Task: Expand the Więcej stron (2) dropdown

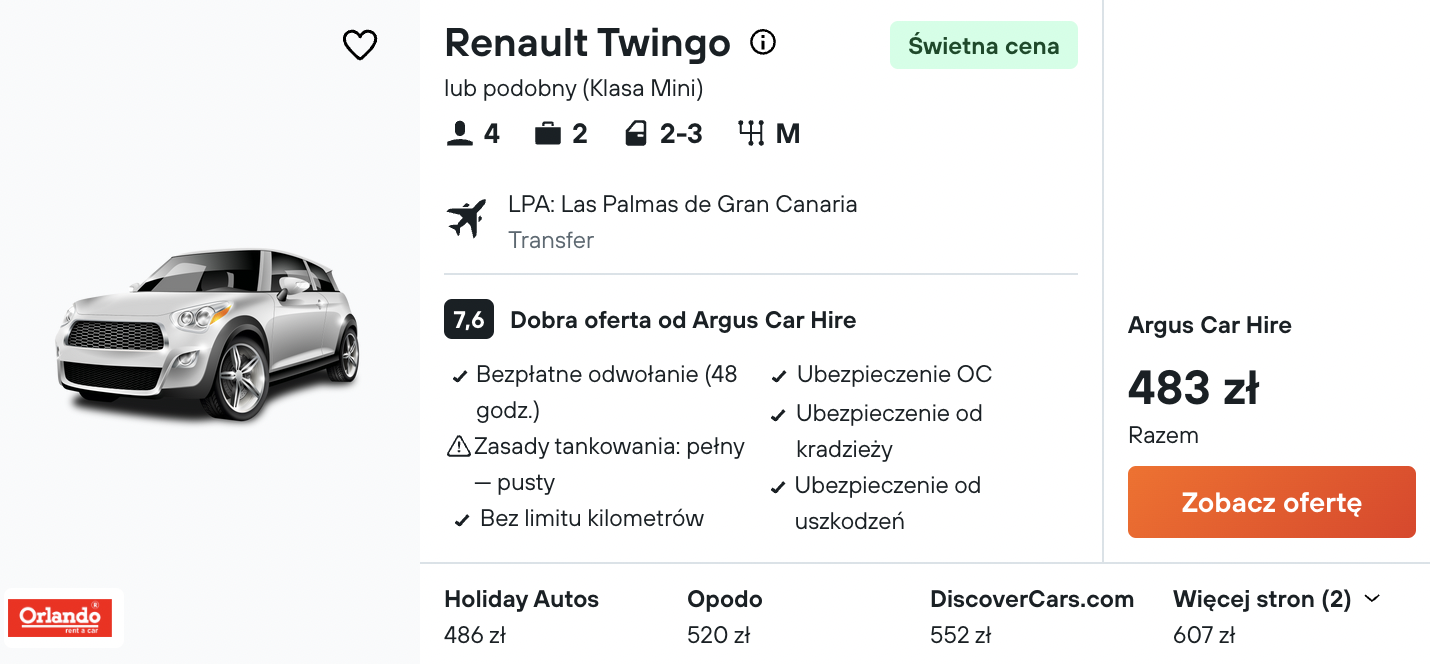Action: point(1276,600)
